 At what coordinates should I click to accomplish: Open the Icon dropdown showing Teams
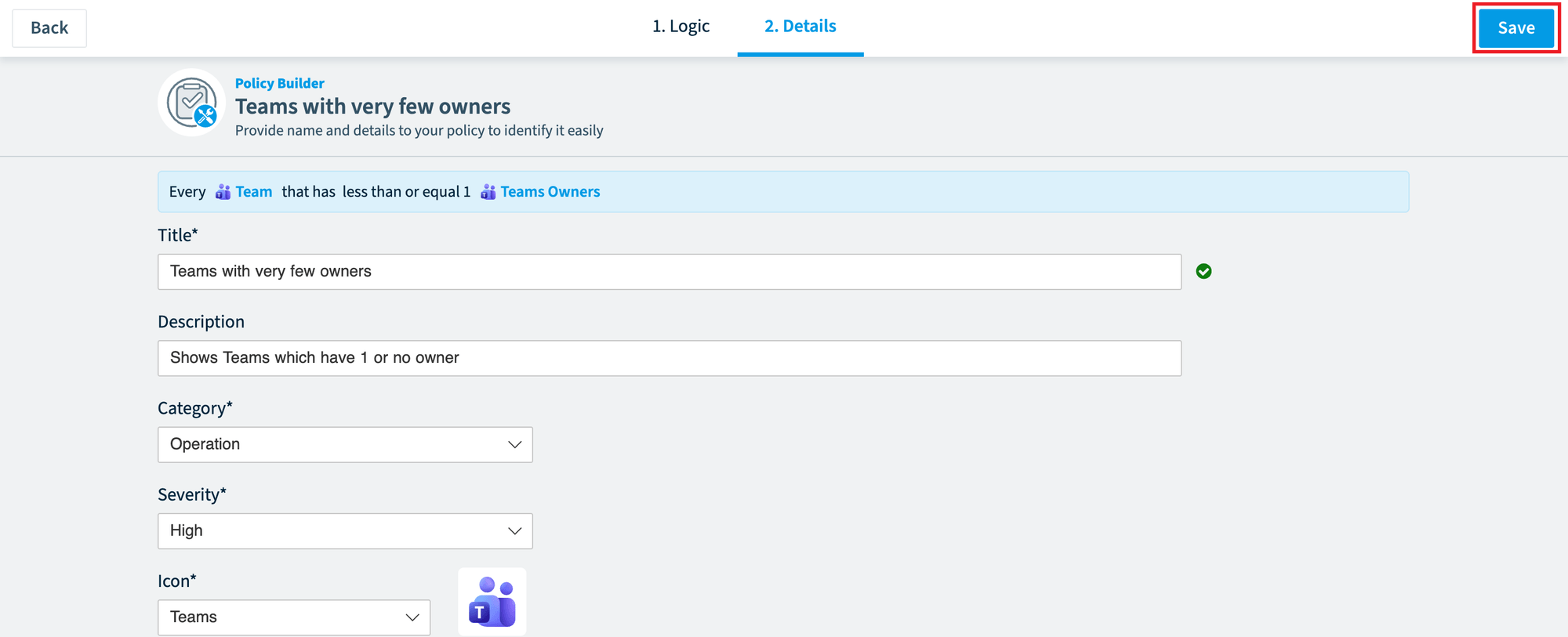point(294,617)
